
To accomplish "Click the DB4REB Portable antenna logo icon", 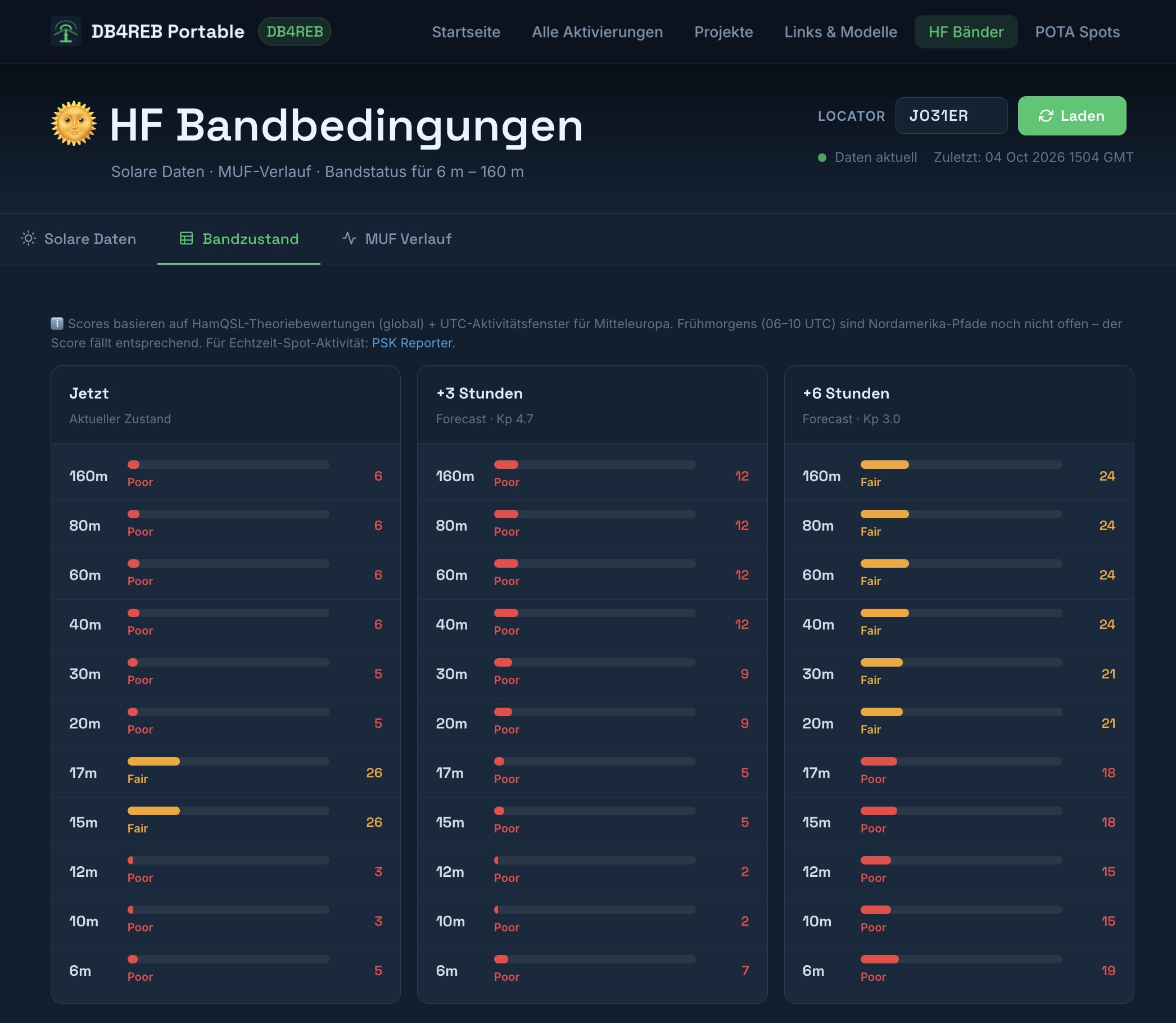I will tap(66, 31).
